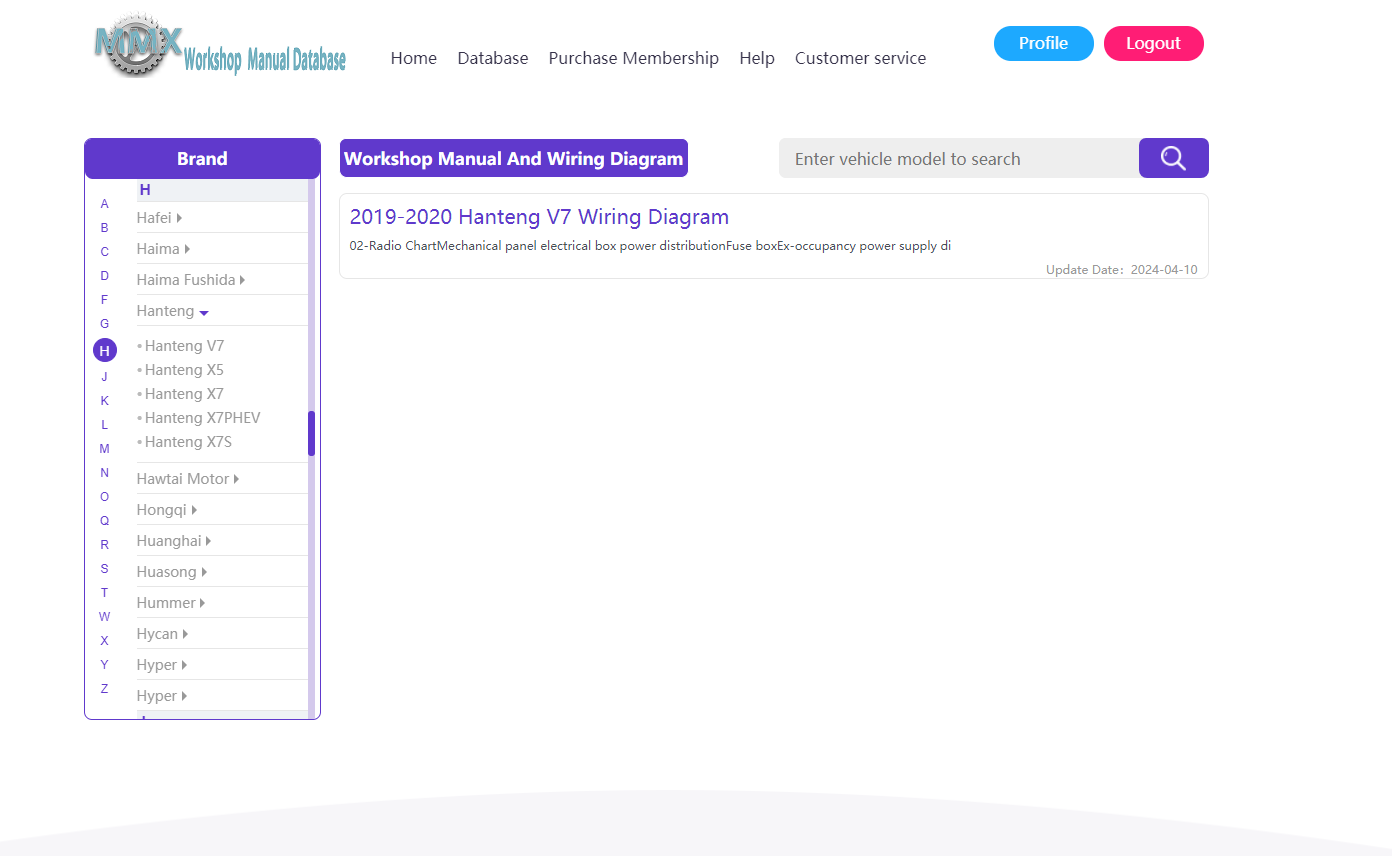Click the brand list scrollbar thumb
The width and height of the screenshot is (1392, 856).
pos(311,433)
